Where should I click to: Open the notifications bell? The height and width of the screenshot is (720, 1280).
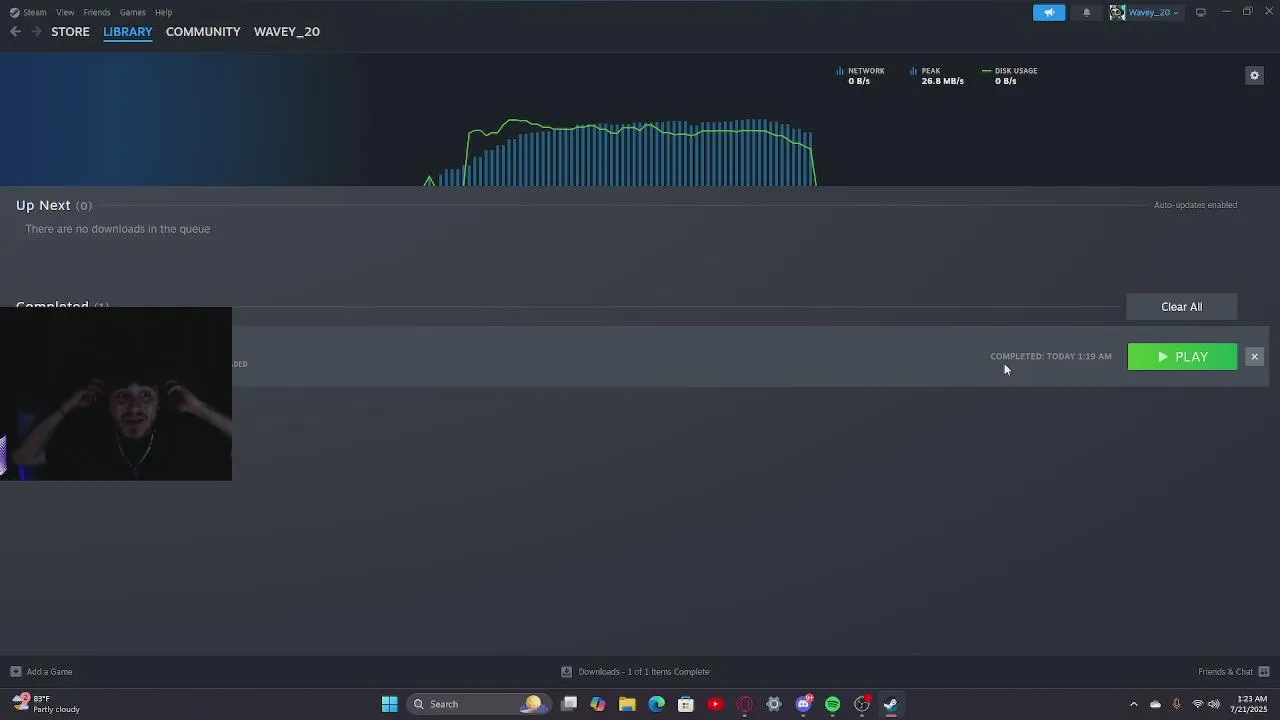coord(1087,12)
